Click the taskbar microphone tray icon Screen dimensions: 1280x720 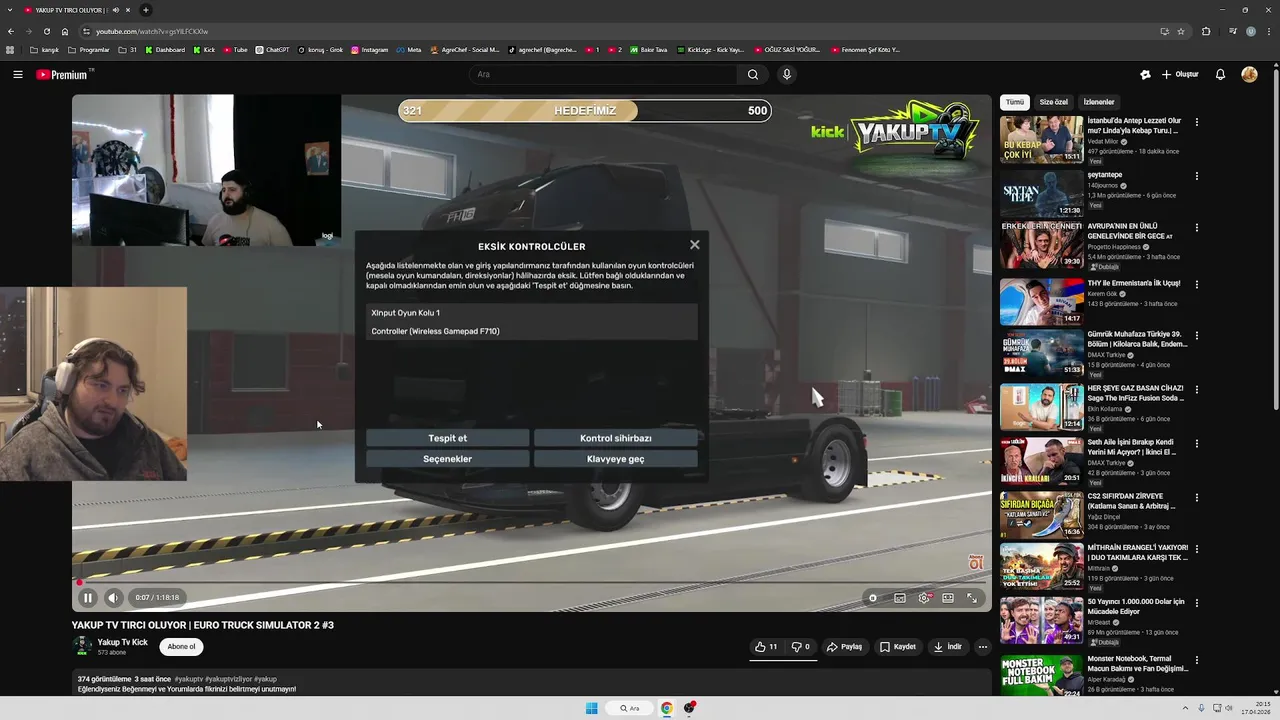pos(1201,708)
